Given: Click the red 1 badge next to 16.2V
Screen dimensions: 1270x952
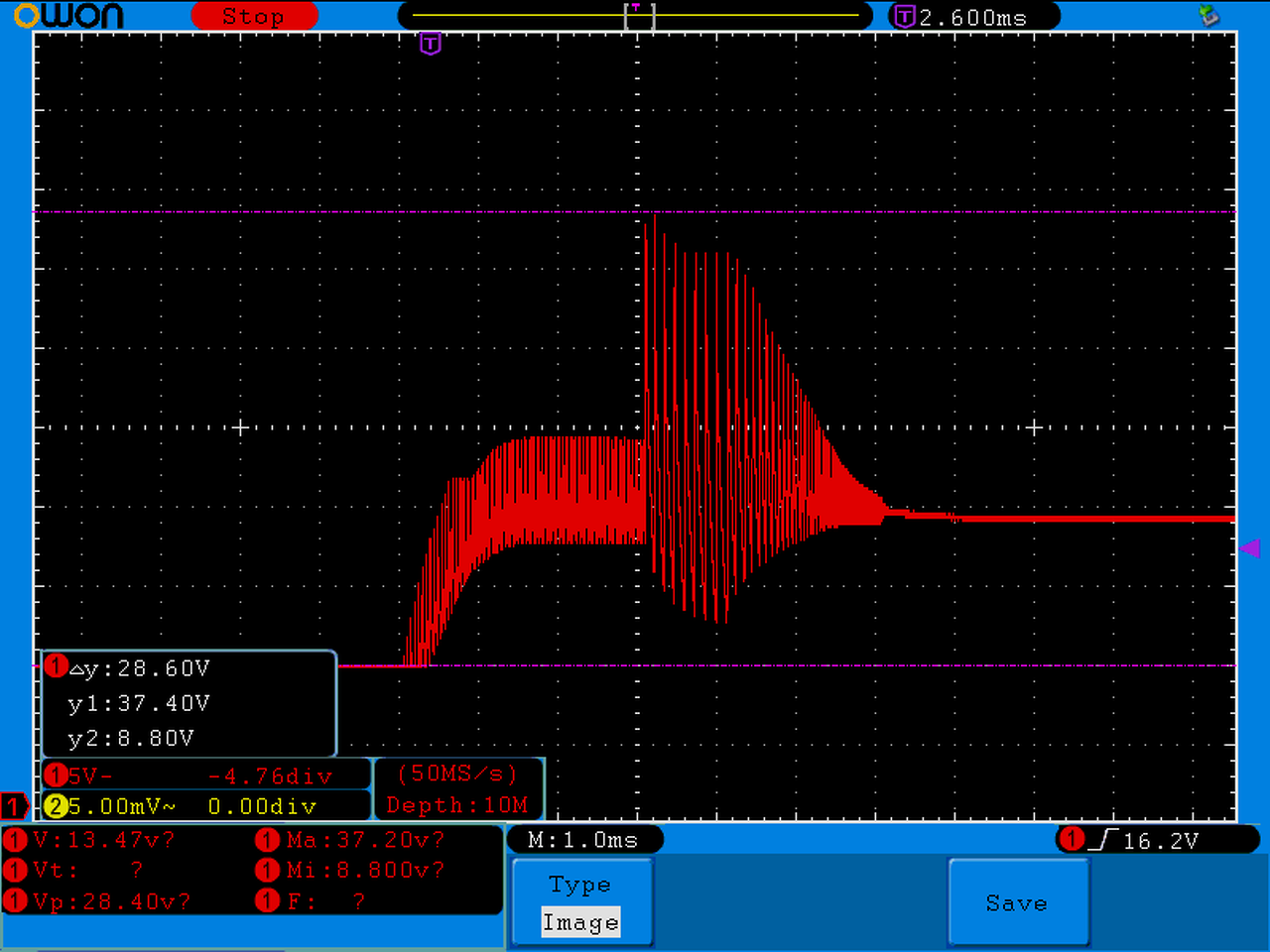Looking at the screenshot, I should (x=1073, y=840).
